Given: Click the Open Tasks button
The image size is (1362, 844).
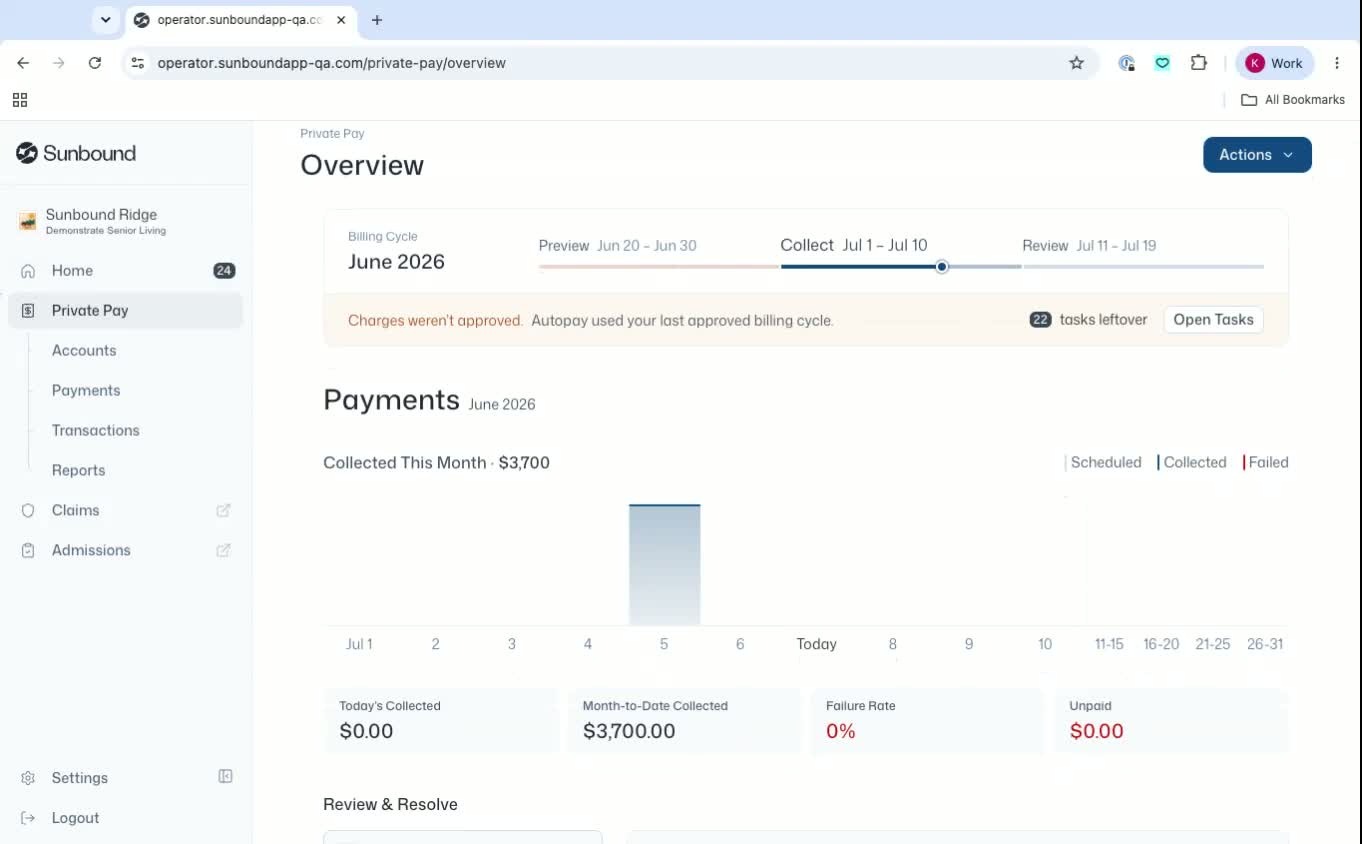Looking at the screenshot, I should click(x=1213, y=320).
